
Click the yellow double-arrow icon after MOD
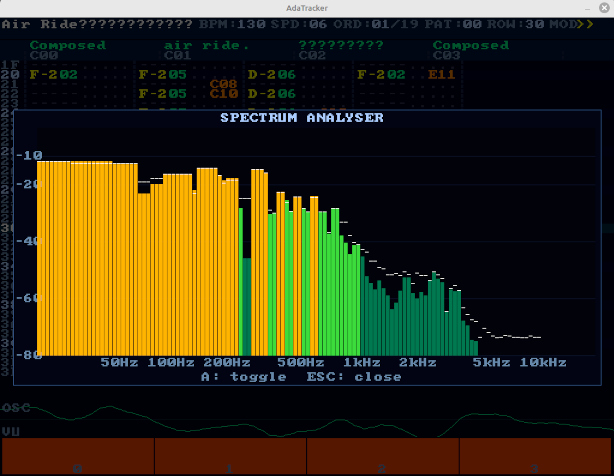click(586, 24)
